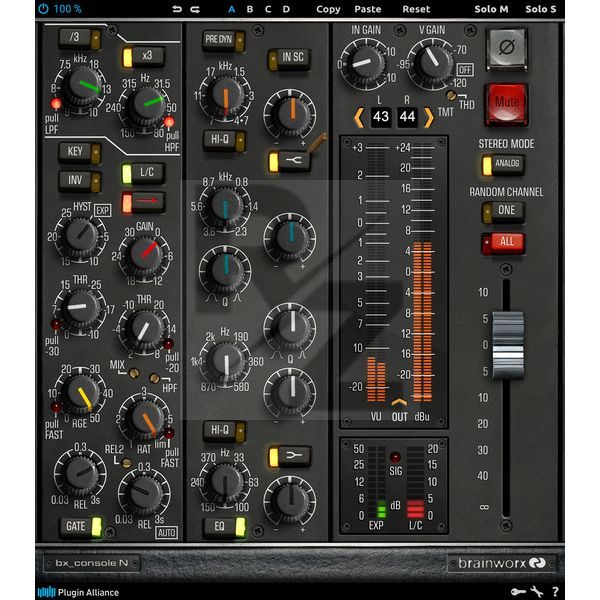600x600 pixels.
Task: Toggle the upper HI-Q switch
Action: [224, 140]
